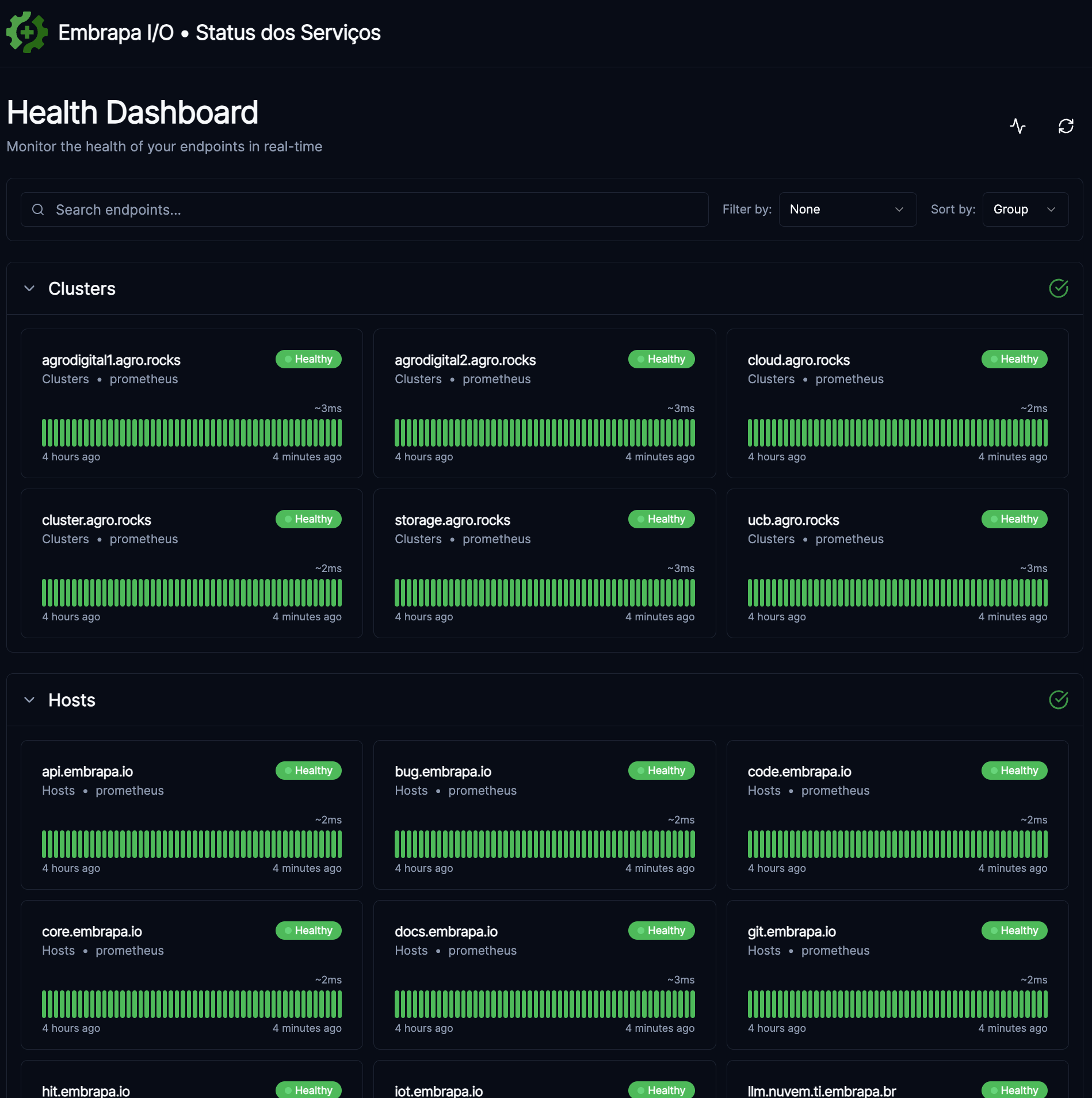Open bug.embrapa.io endpoint details

tap(443, 772)
